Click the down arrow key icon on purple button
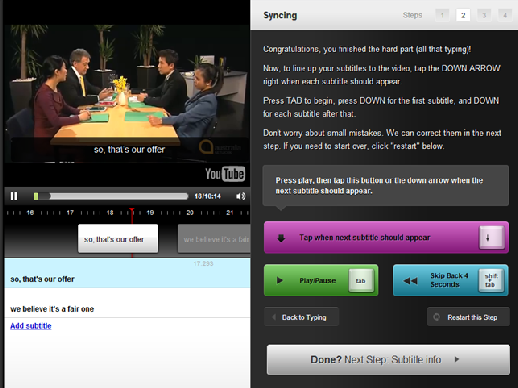Image resolution: width=518 pixels, height=388 pixels. 492,238
